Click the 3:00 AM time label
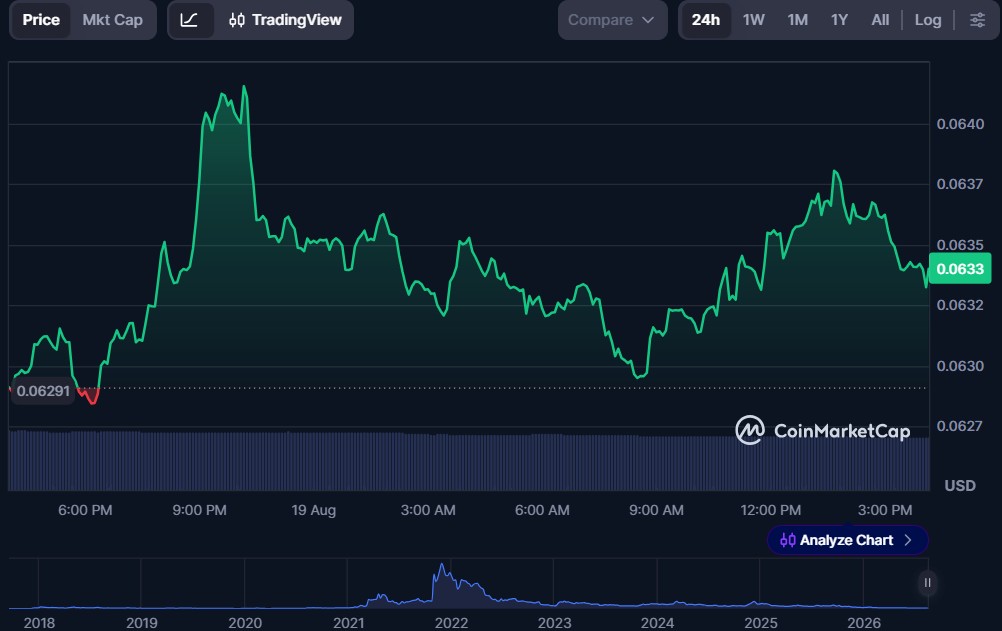Image resolution: width=1002 pixels, height=631 pixels. click(x=428, y=510)
